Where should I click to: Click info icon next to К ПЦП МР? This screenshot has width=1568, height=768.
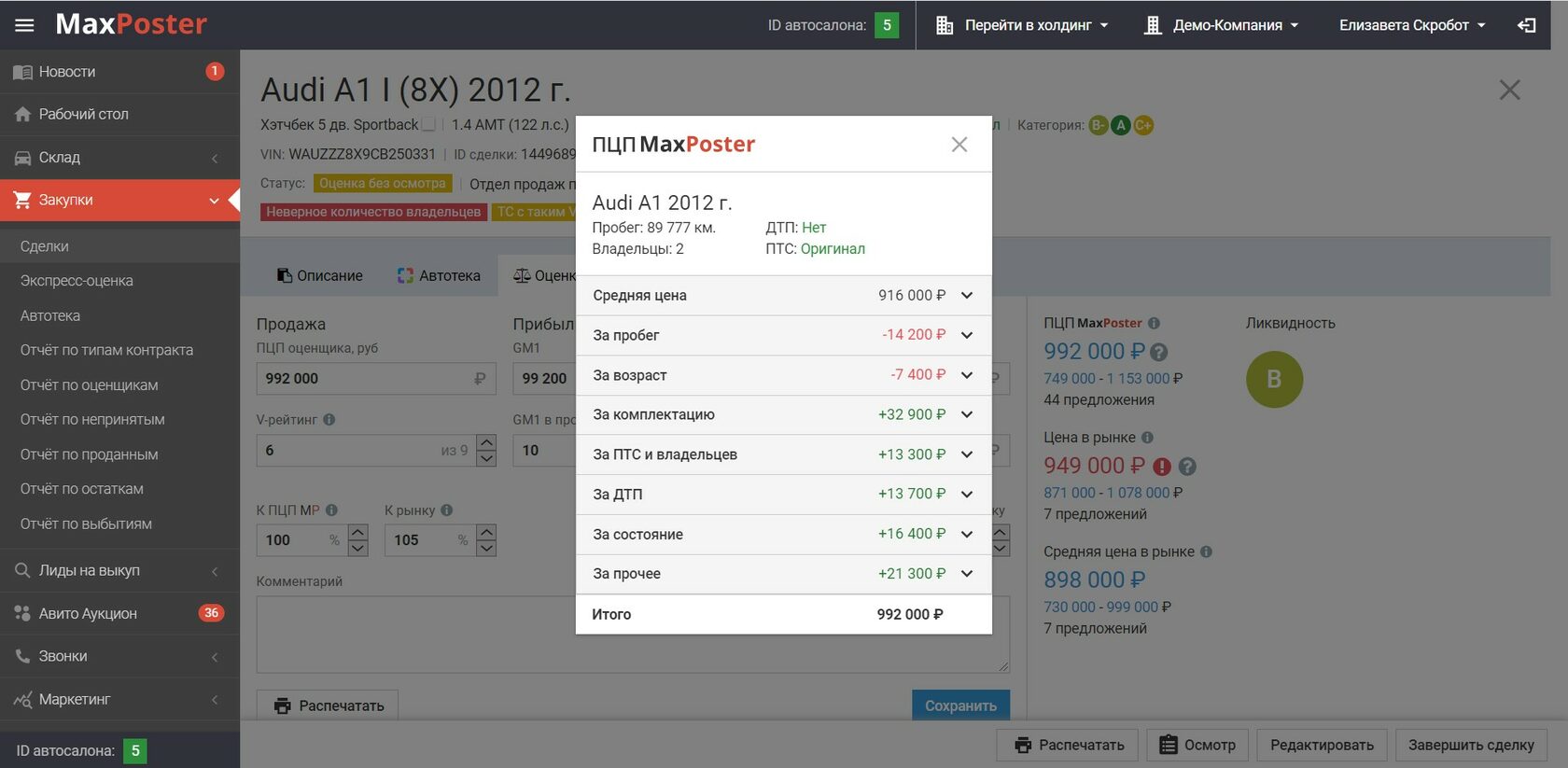(x=331, y=510)
